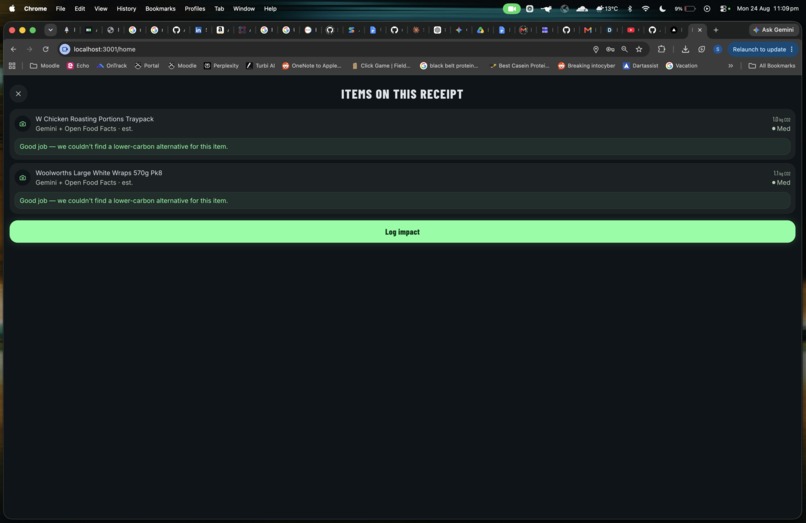Open the View menu
The width and height of the screenshot is (806, 523).
tap(101, 9)
